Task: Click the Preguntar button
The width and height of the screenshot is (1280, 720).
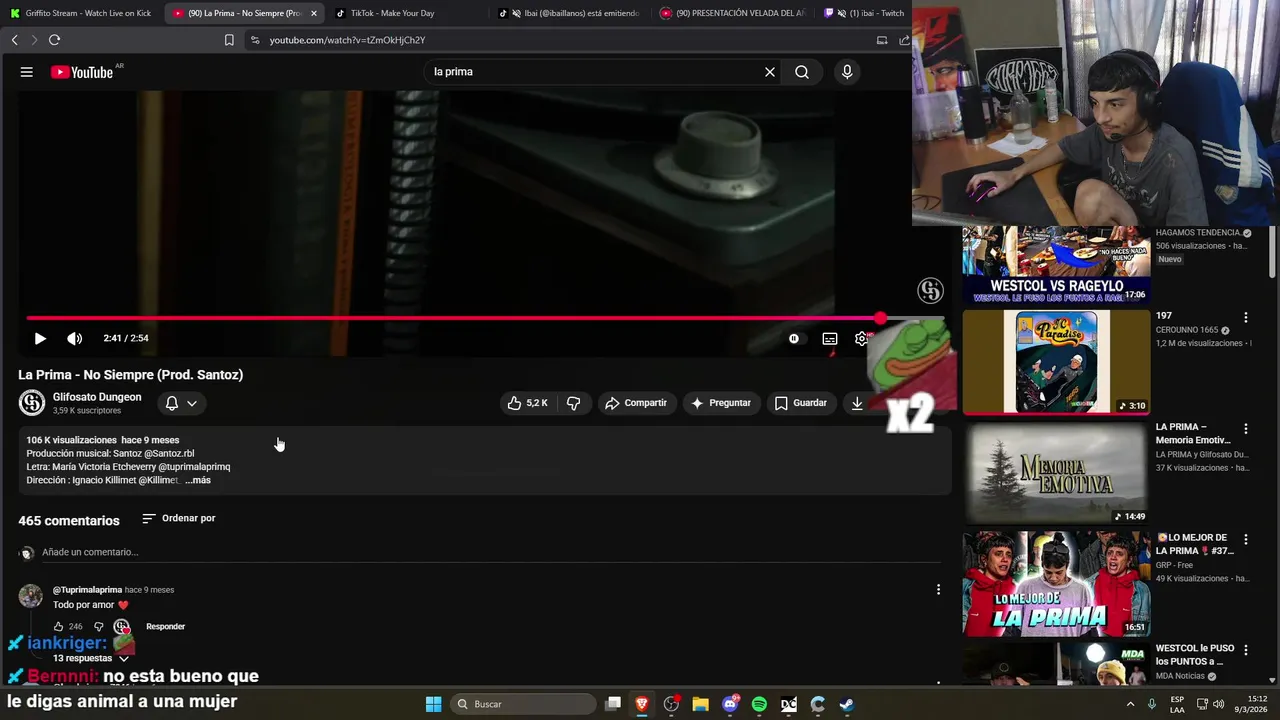Action: click(721, 403)
